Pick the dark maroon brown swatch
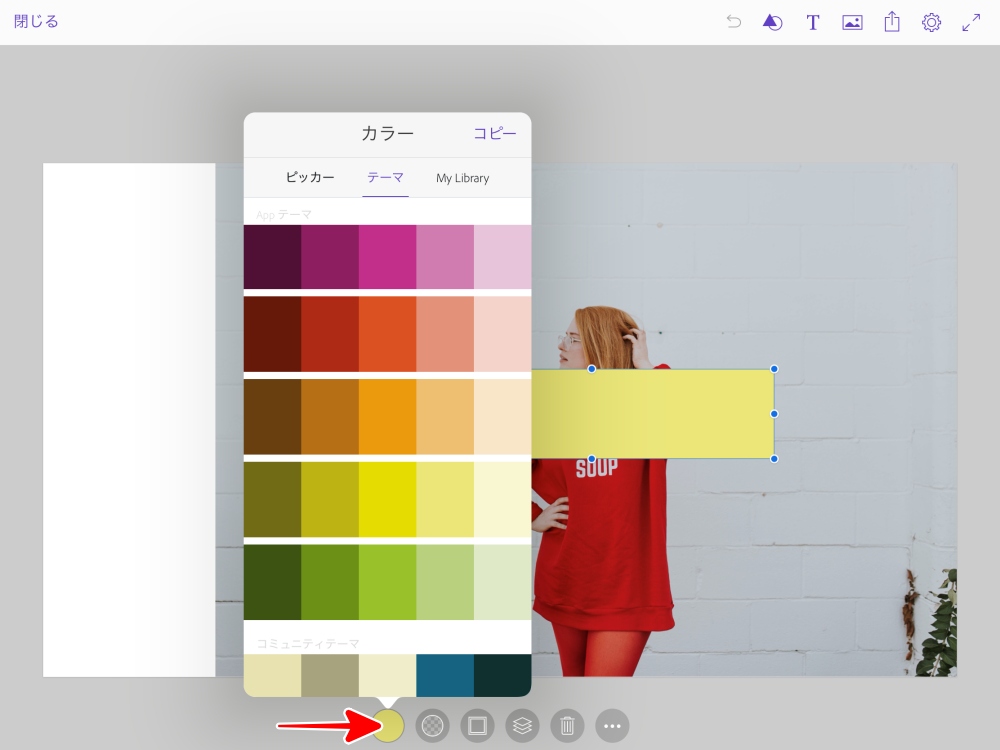1000x750 pixels. pos(272,334)
